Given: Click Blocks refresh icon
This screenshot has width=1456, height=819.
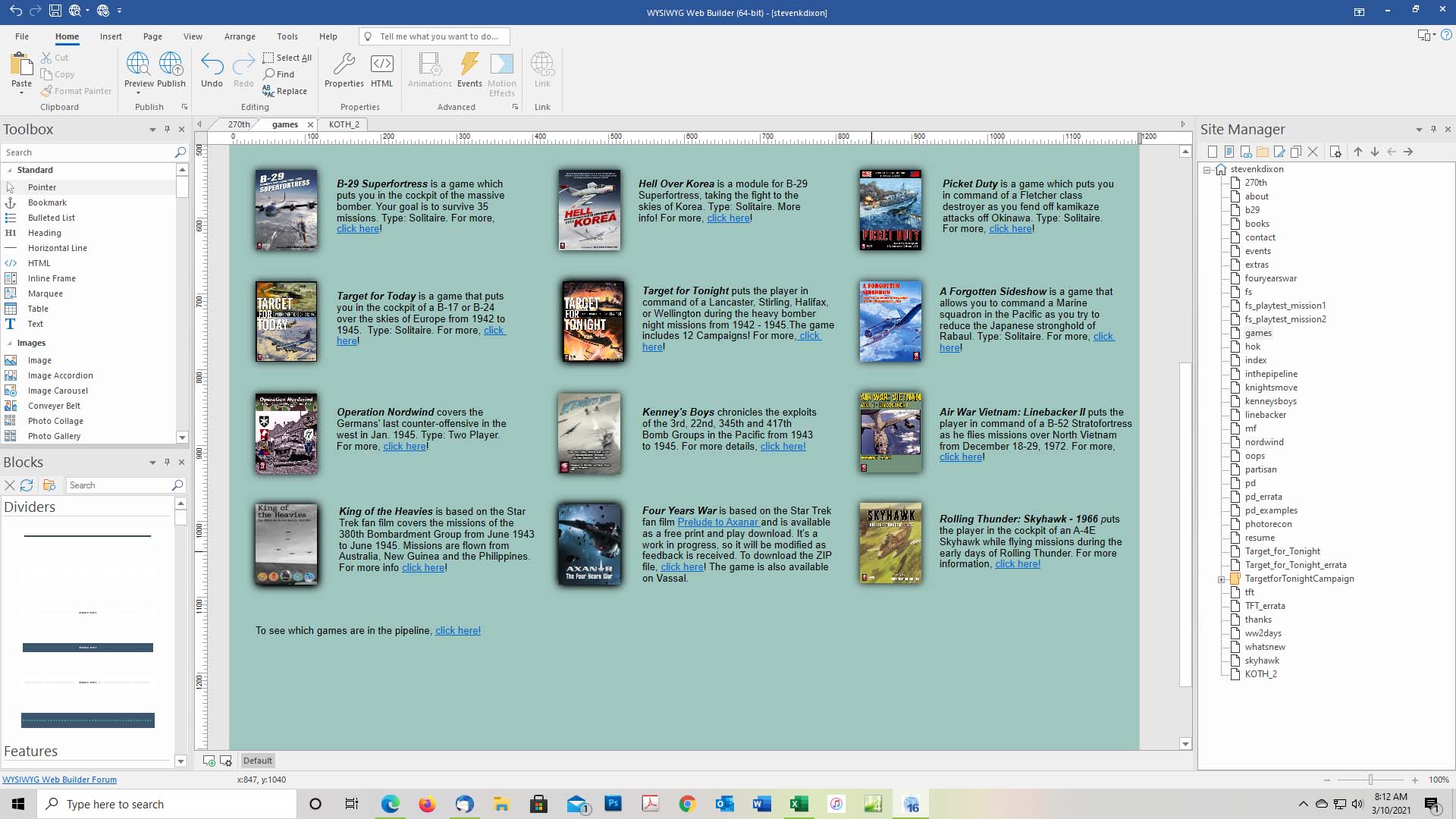Looking at the screenshot, I should (27, 485).
